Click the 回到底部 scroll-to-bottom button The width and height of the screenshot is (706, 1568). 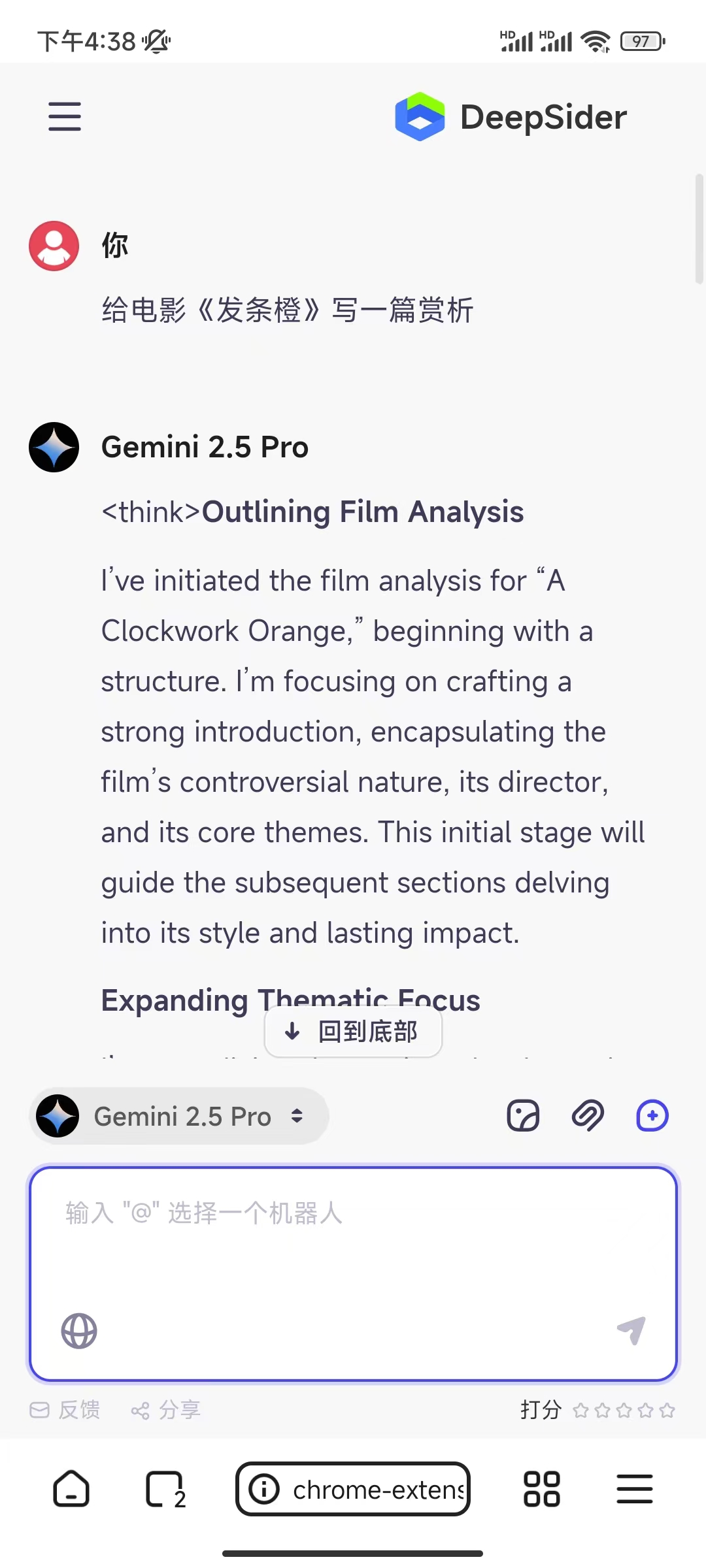tap(353, 1032)
